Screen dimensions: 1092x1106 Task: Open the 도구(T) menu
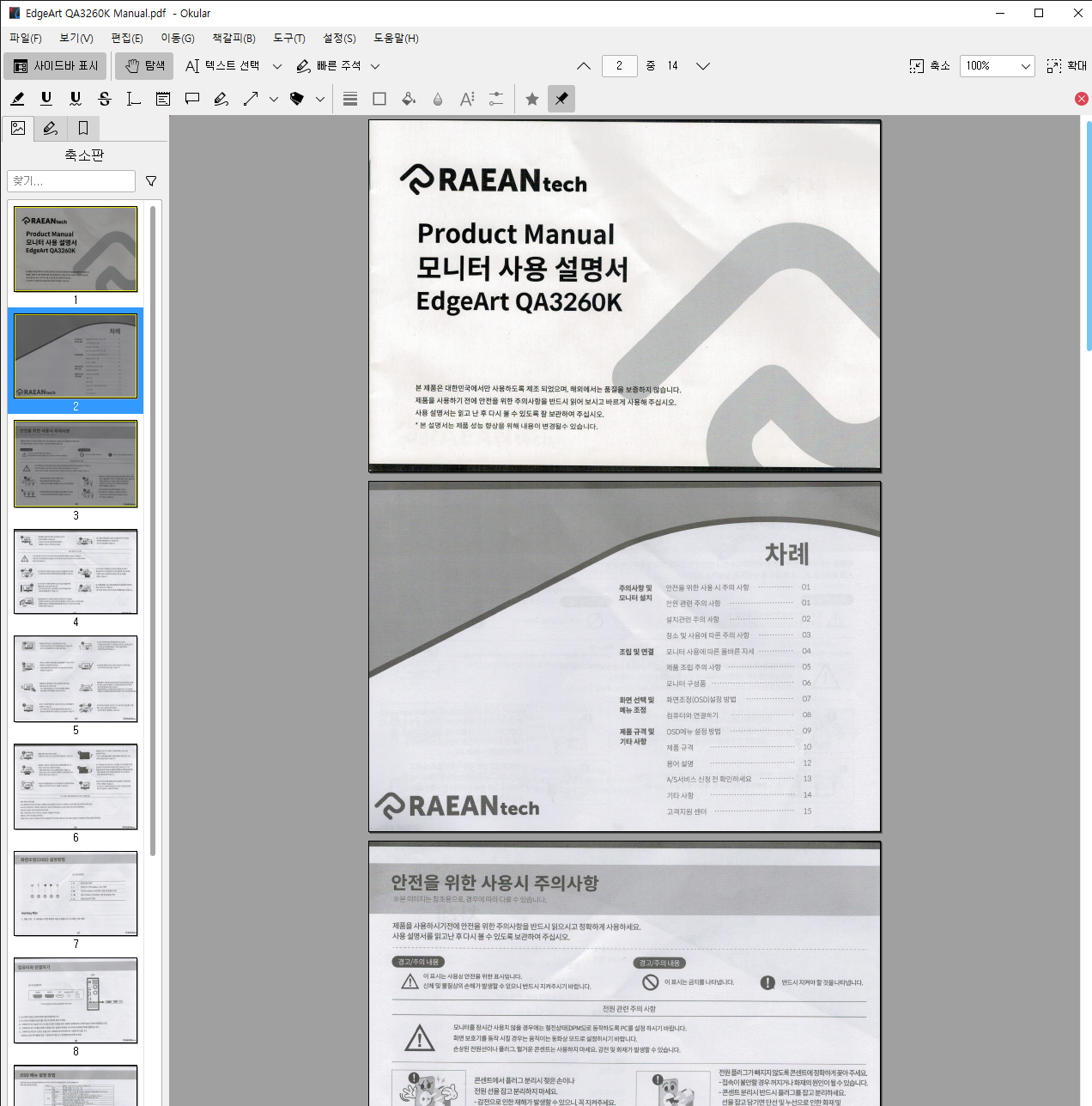[289, 38]
